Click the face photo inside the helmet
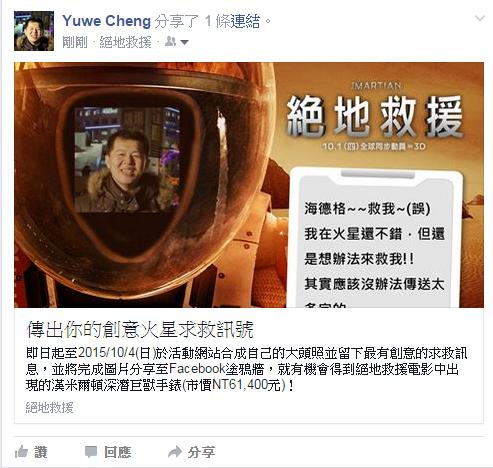The image size is (493, 468). [x=128, y=160]
